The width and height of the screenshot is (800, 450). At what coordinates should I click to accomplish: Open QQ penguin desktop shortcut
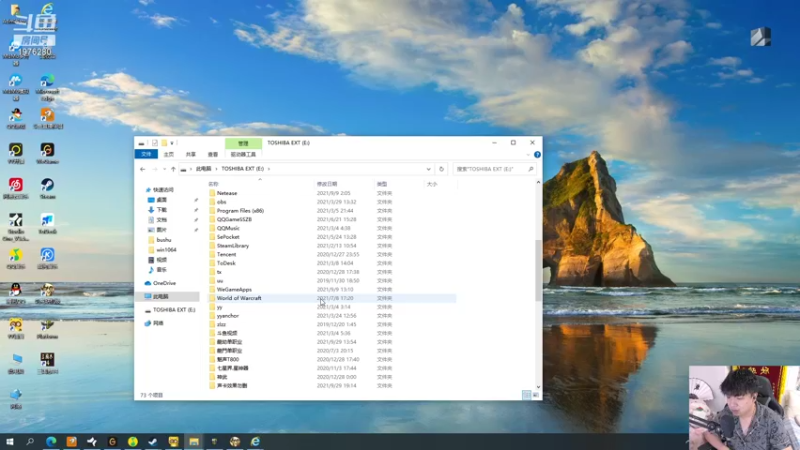pos(16,293)
